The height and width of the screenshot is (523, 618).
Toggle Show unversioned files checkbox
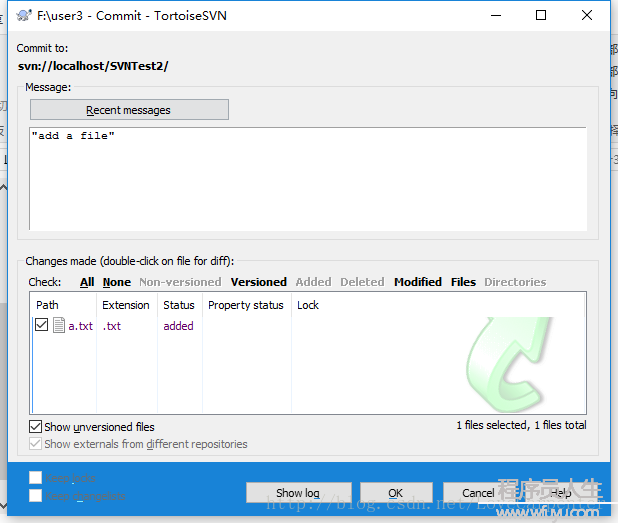pos(35,426)
